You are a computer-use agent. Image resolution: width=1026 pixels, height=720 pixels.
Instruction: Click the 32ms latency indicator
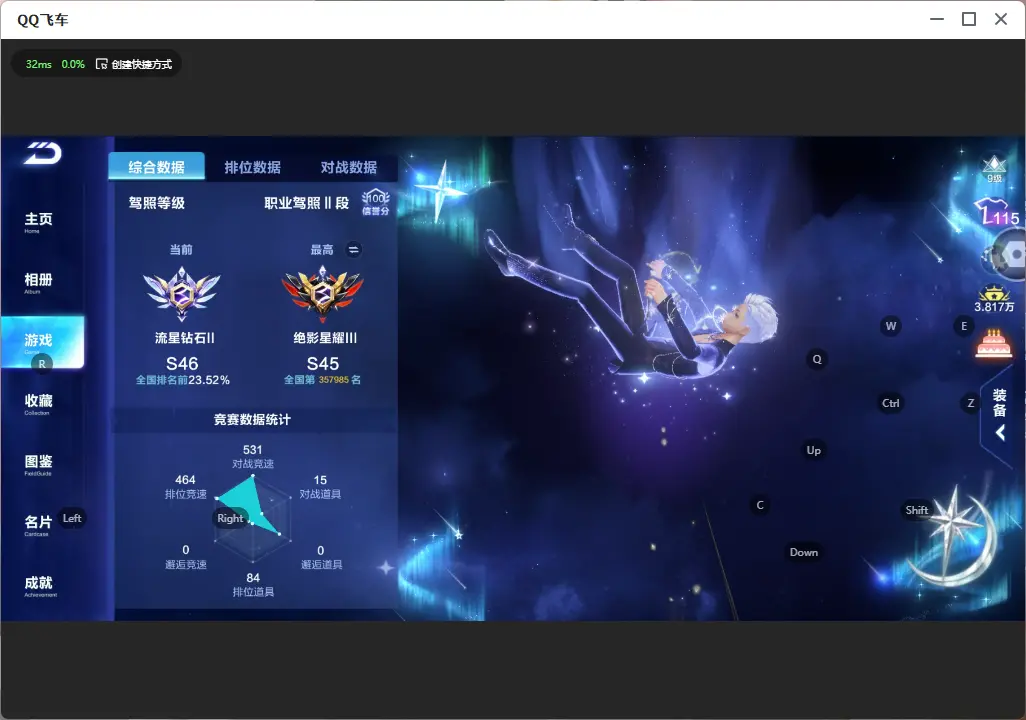(39, 64)
